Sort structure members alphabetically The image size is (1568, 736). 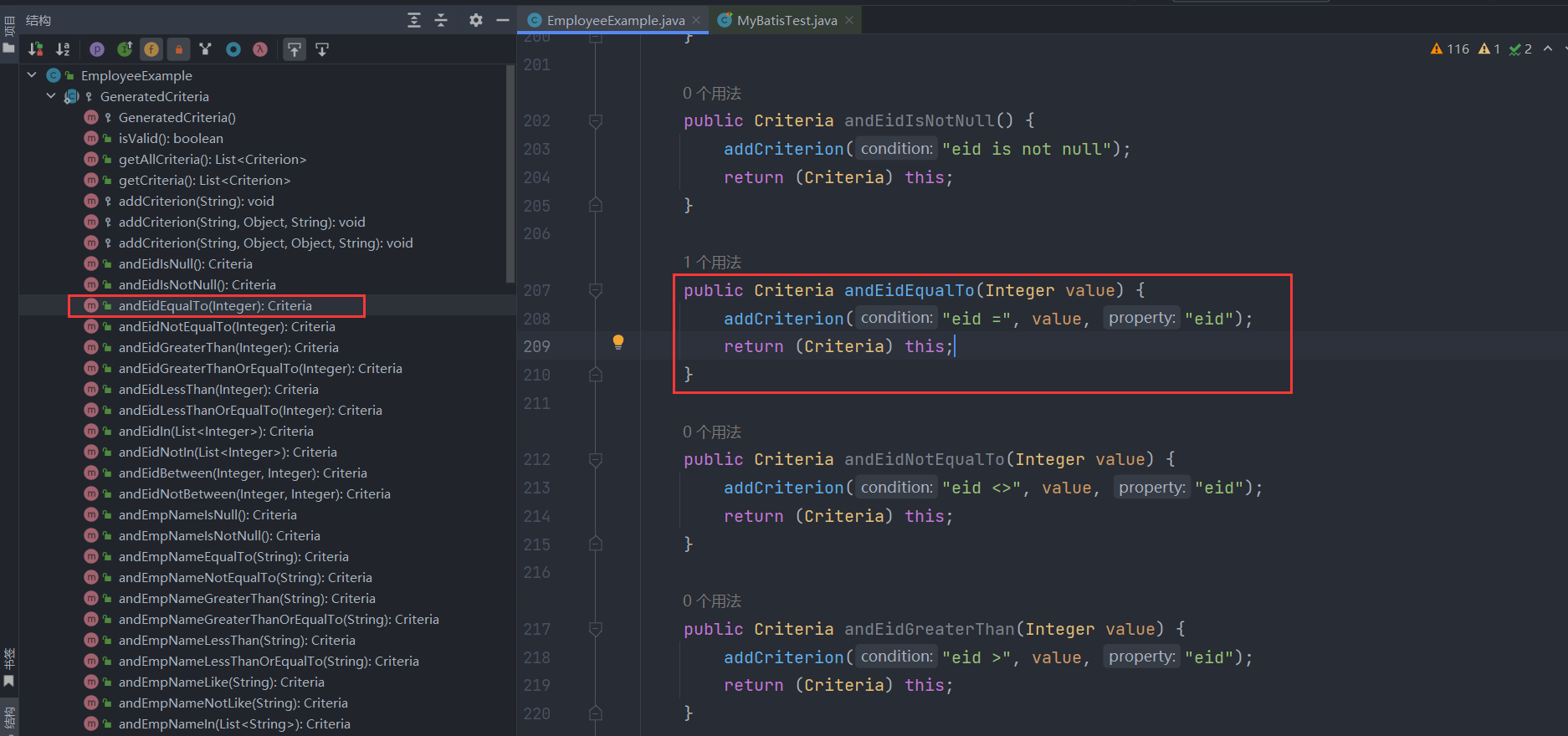(63, 49)
